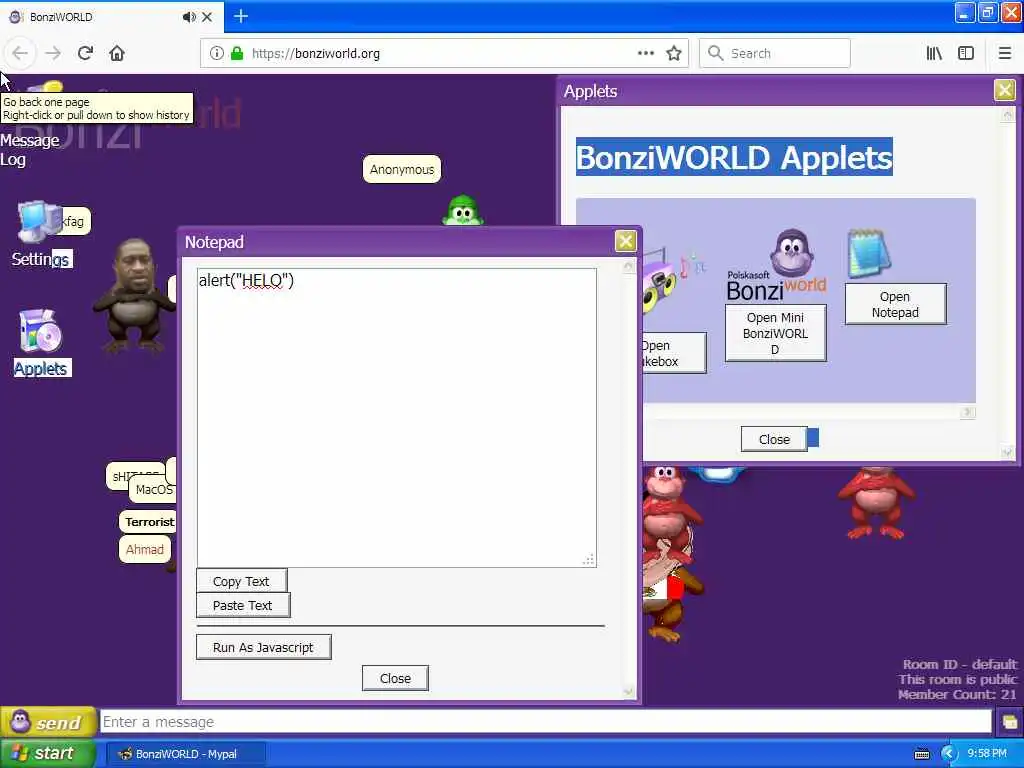Bookmark this page with star icon
This screenshot has height=768, width=1024.
[x=674, y=54]
